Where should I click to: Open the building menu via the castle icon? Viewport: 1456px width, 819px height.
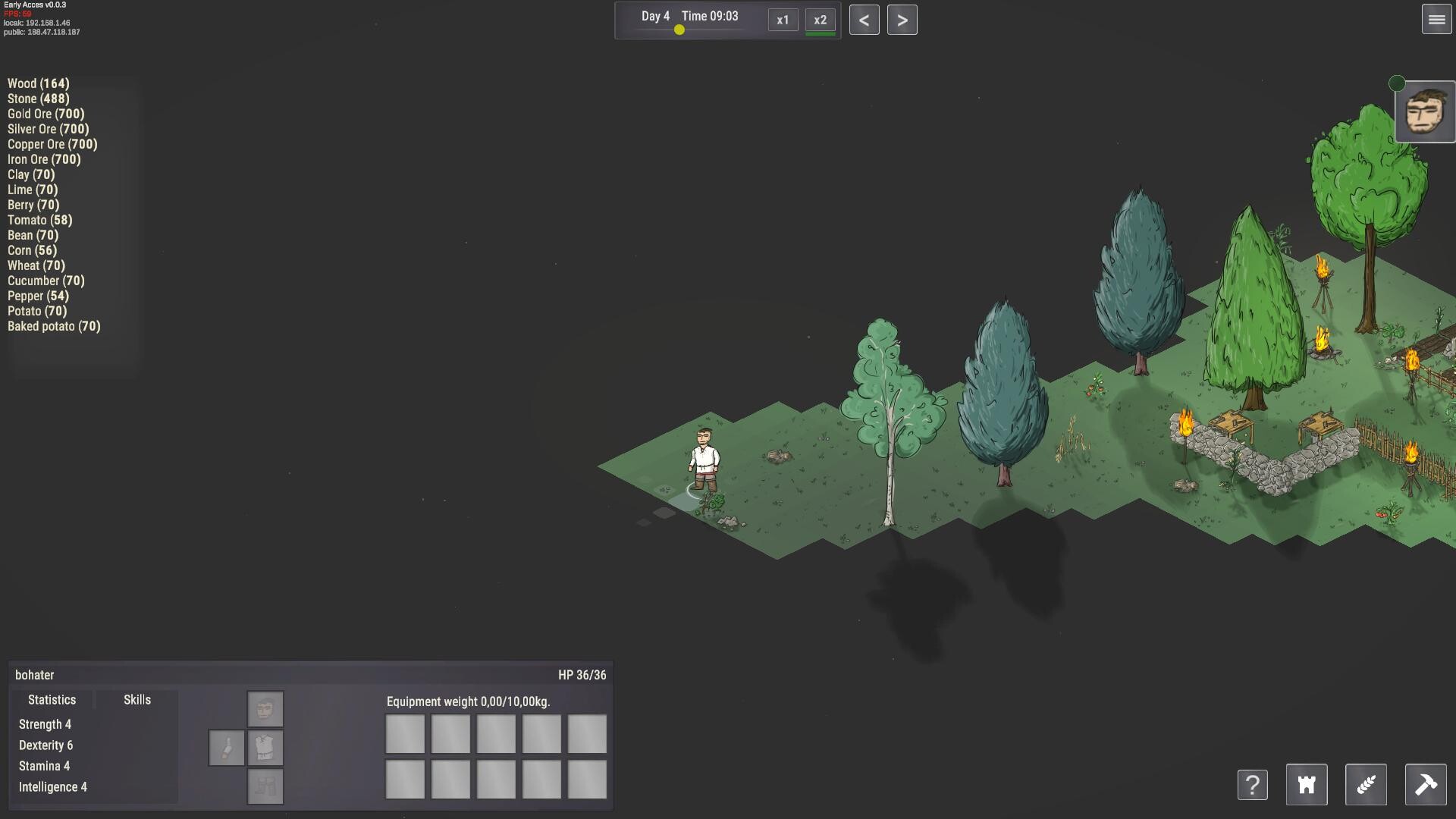click(1307, 785)
